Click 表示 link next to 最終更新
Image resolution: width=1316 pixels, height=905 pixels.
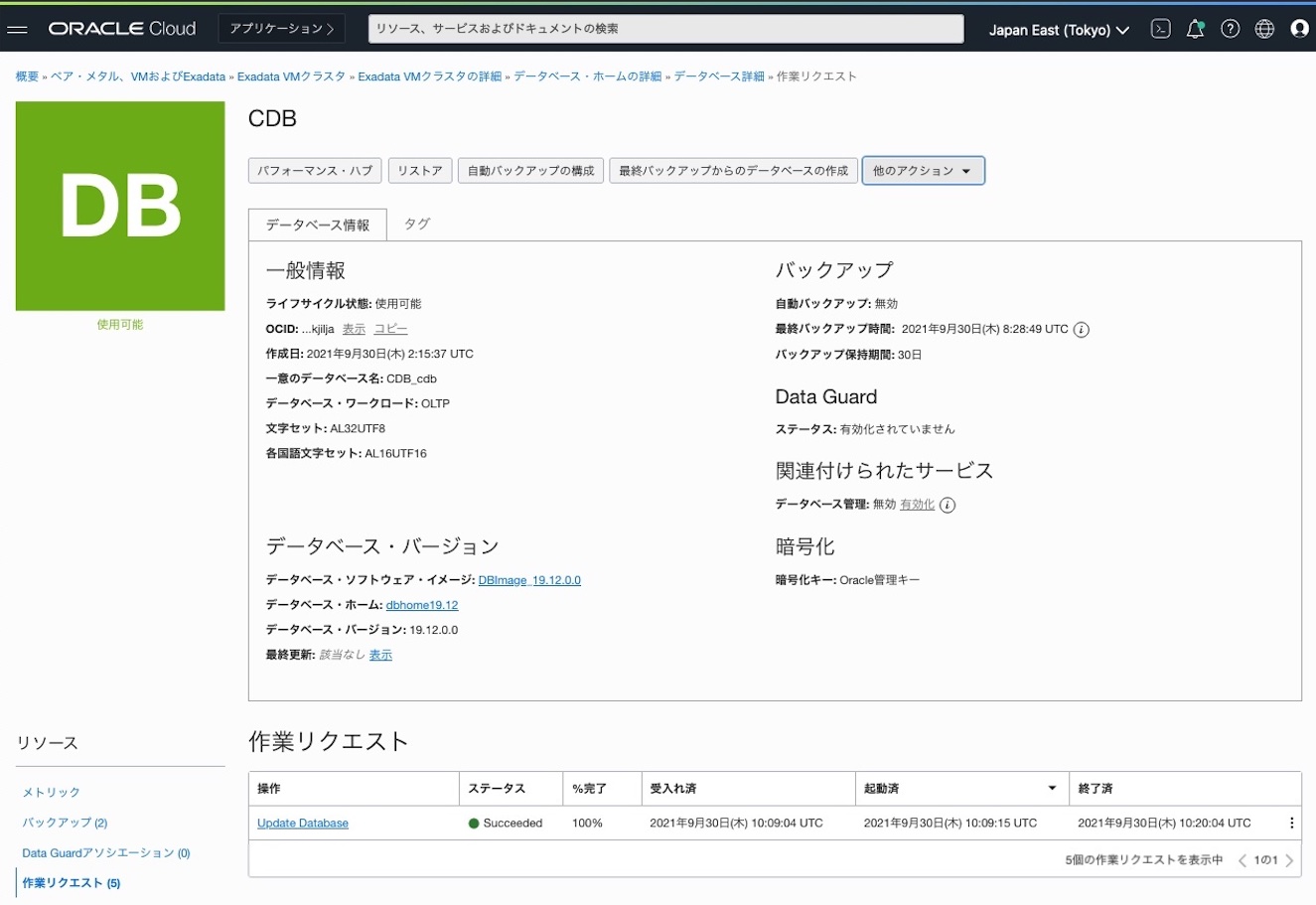tap(380, 655)
